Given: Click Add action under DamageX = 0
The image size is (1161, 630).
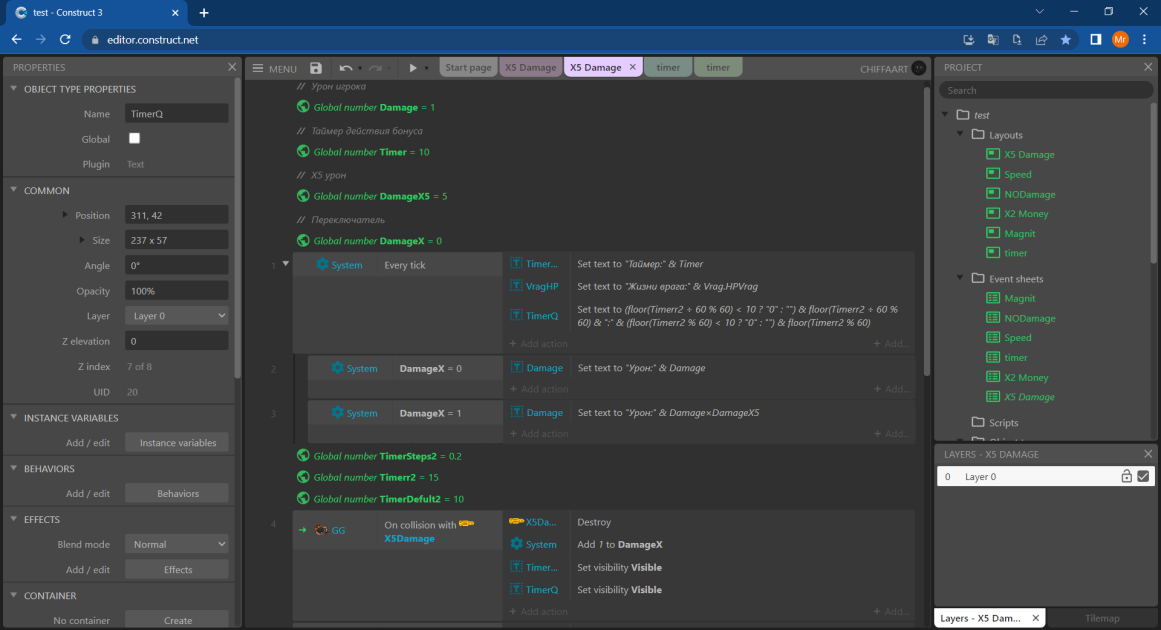Looking at the screenshot, I should pos(539,389).
